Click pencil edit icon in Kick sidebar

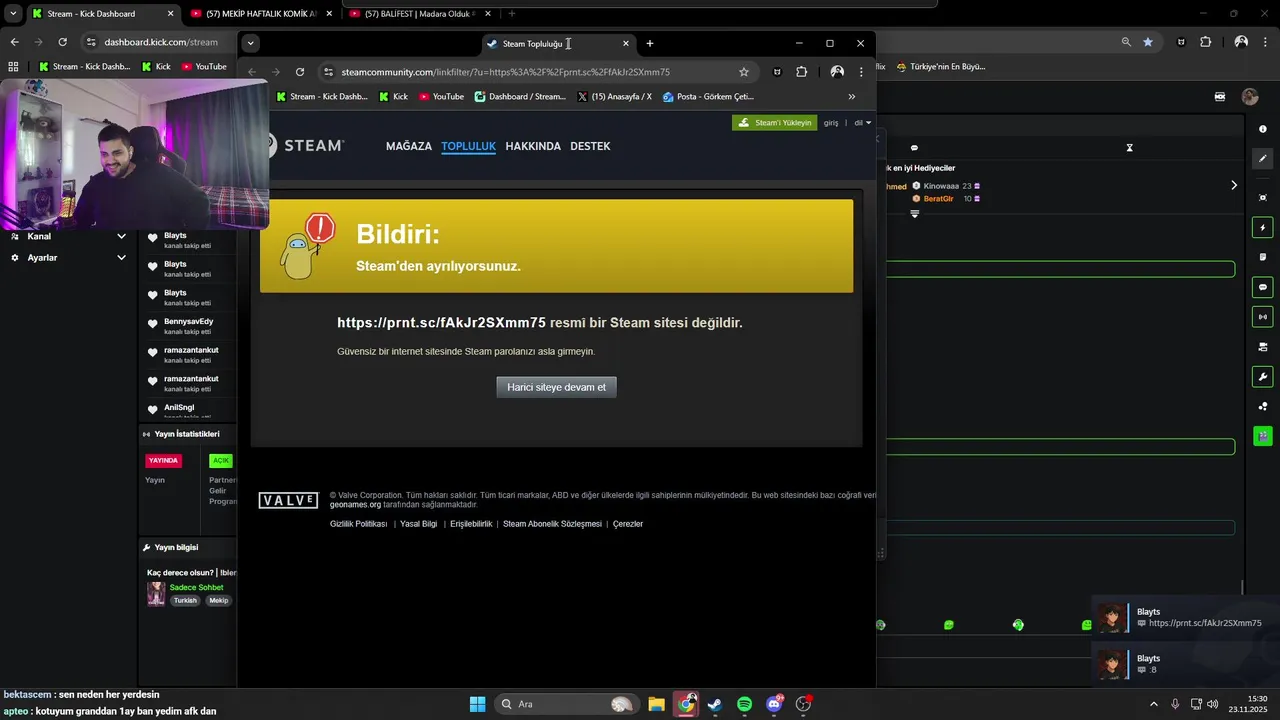(1263, 159)
